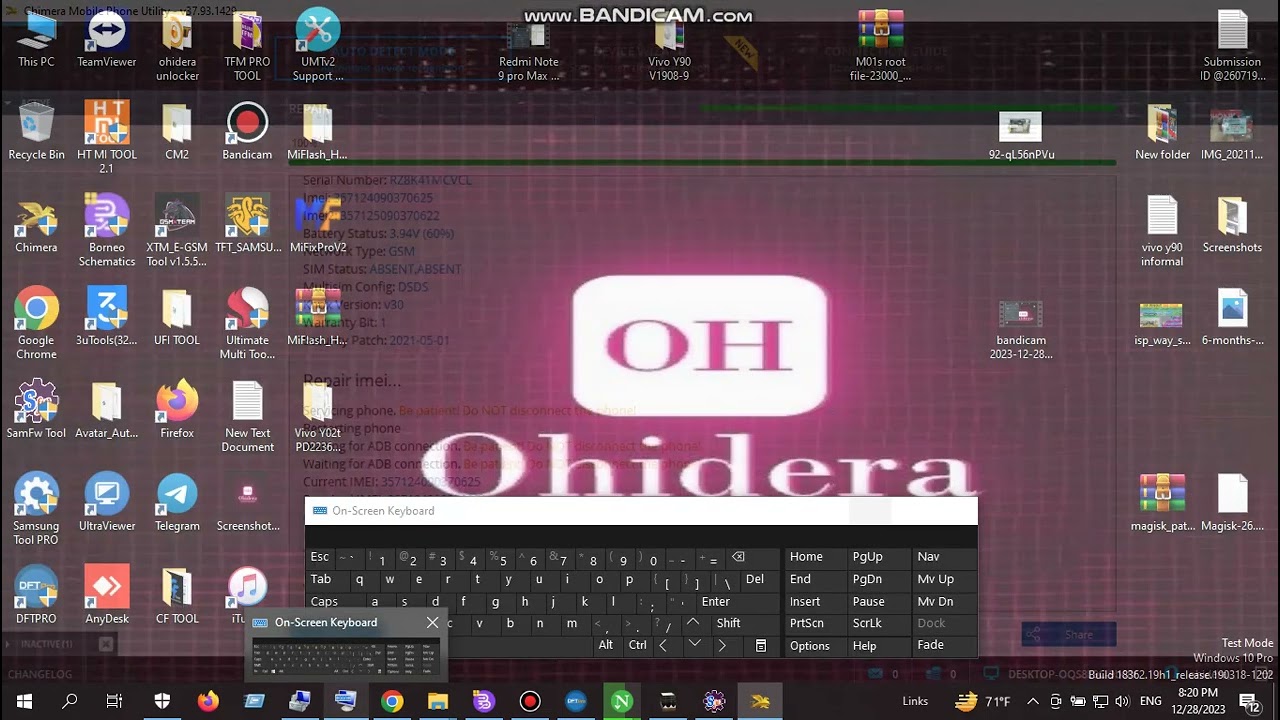Viewport: 1280px width, 720px height.
Task: Click the Windows Security shield in taskbar
Action: pos(162,701)
